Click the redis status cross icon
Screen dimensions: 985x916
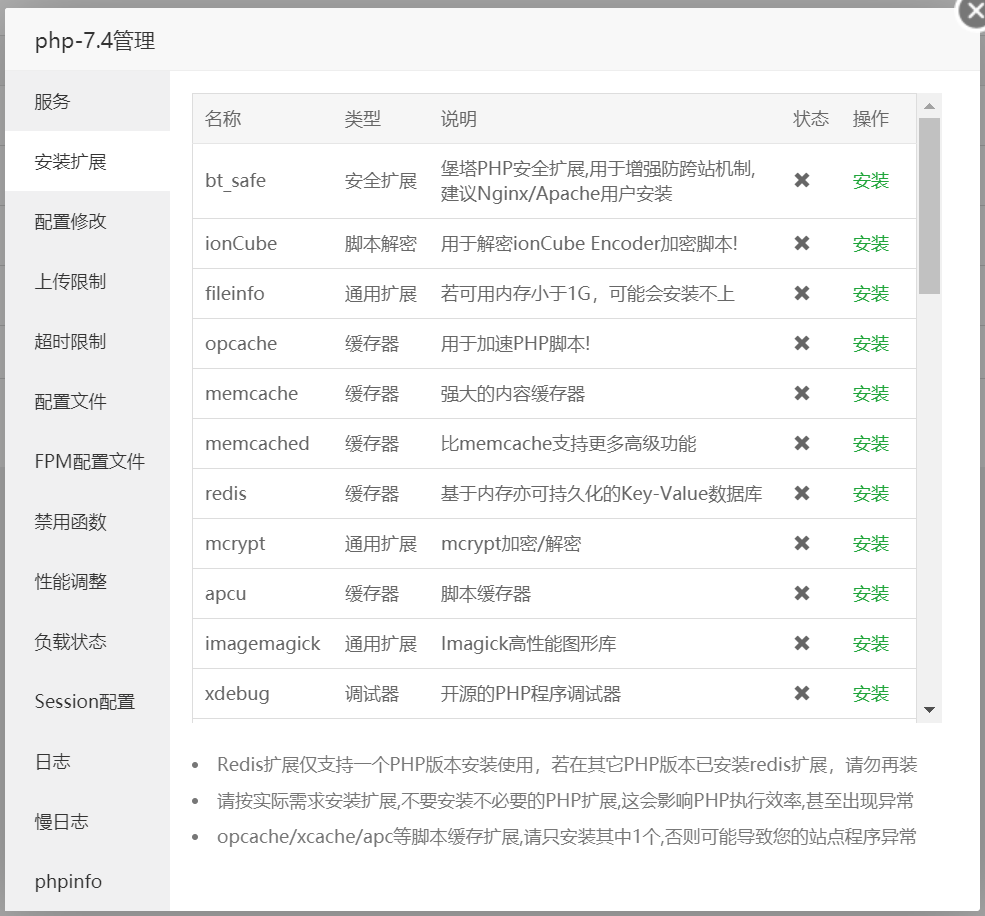802,493
